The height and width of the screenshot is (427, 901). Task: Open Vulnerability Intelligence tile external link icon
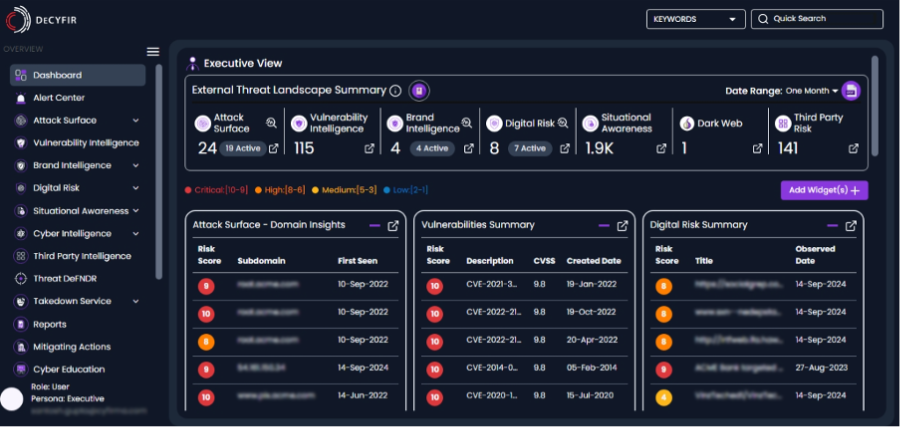point(369,149)
